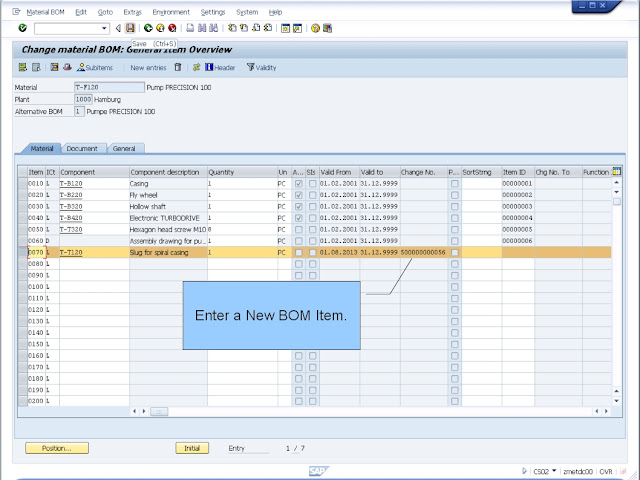Click the Alternative BOM field

point(79,111)
